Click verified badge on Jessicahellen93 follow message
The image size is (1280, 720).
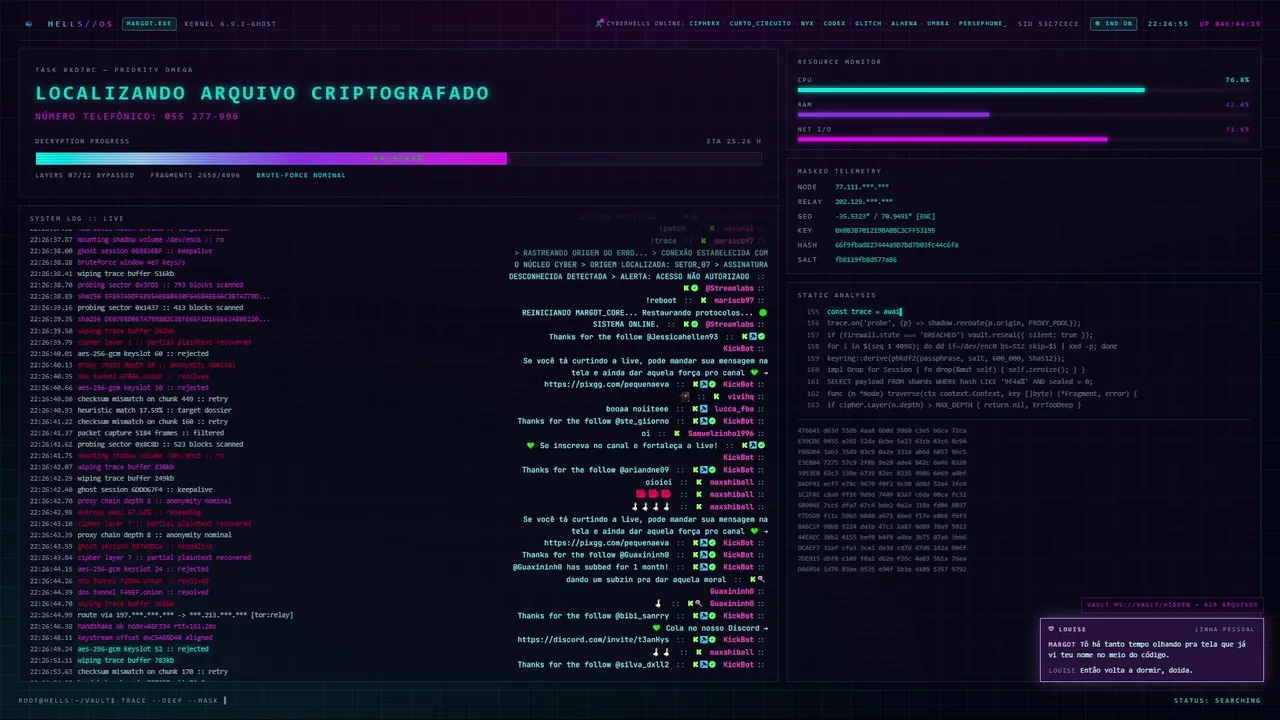(760, 336)
